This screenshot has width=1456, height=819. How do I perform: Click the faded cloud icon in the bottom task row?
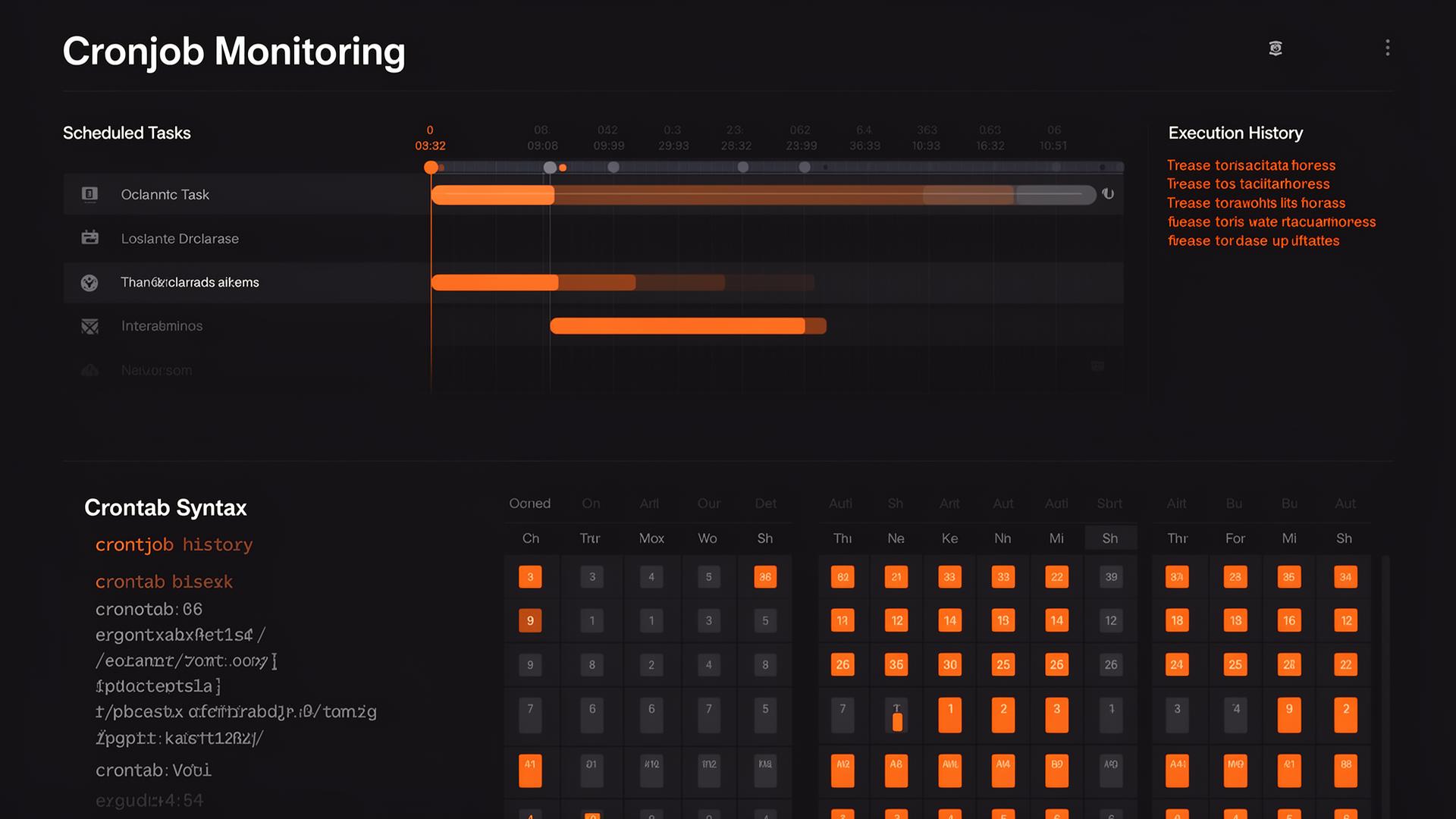pyautogui.click(x=89, y=370)
